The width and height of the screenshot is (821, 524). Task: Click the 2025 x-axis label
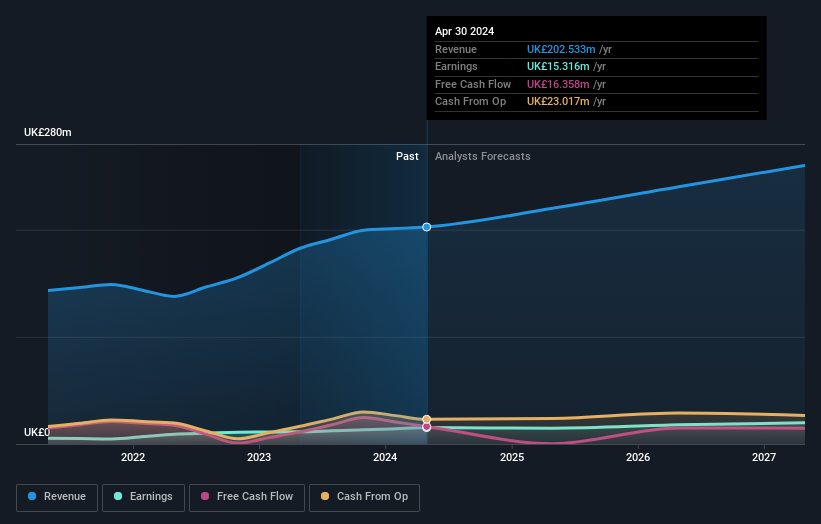tap(512, 457)
